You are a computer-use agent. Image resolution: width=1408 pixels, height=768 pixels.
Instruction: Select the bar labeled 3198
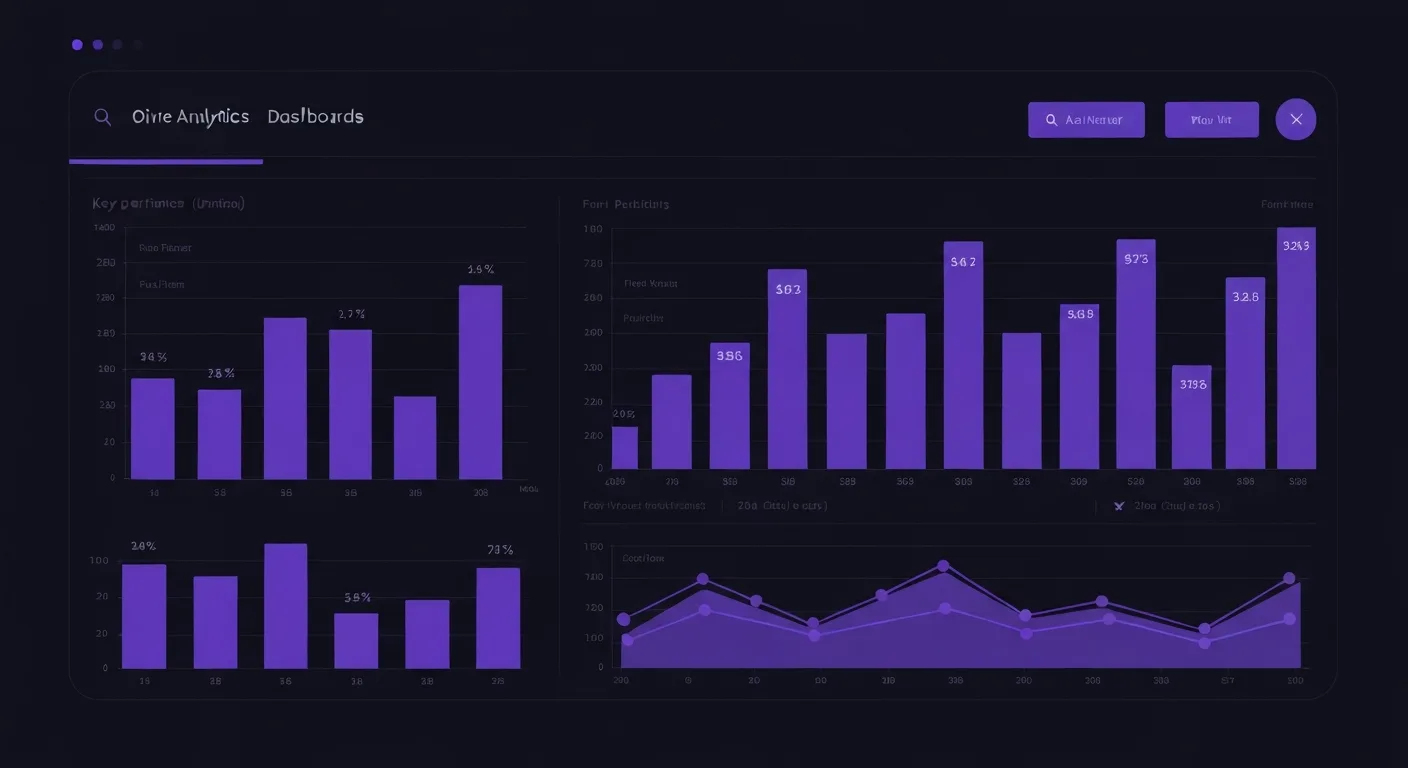pos(1191,417)
